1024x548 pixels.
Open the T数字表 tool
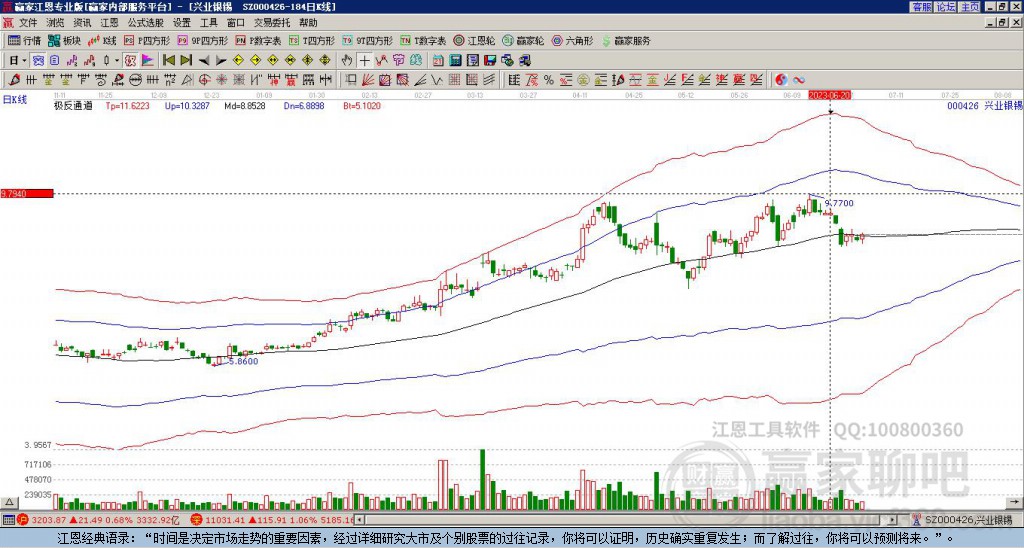coord(423,40)
